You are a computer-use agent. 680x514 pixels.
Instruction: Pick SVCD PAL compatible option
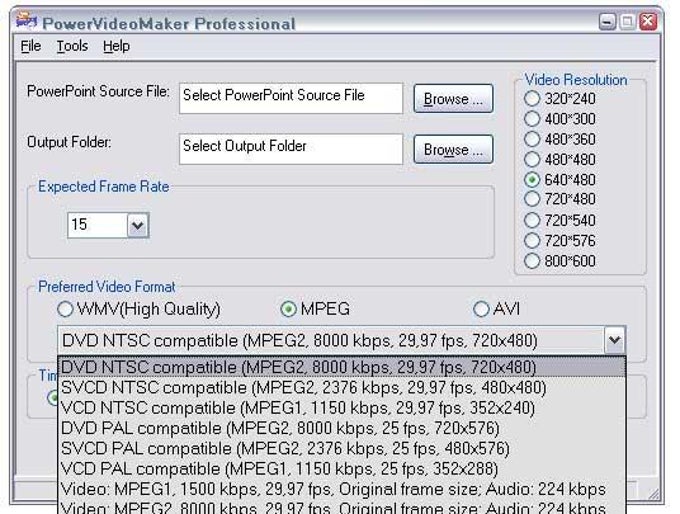(x=342, y=449)
